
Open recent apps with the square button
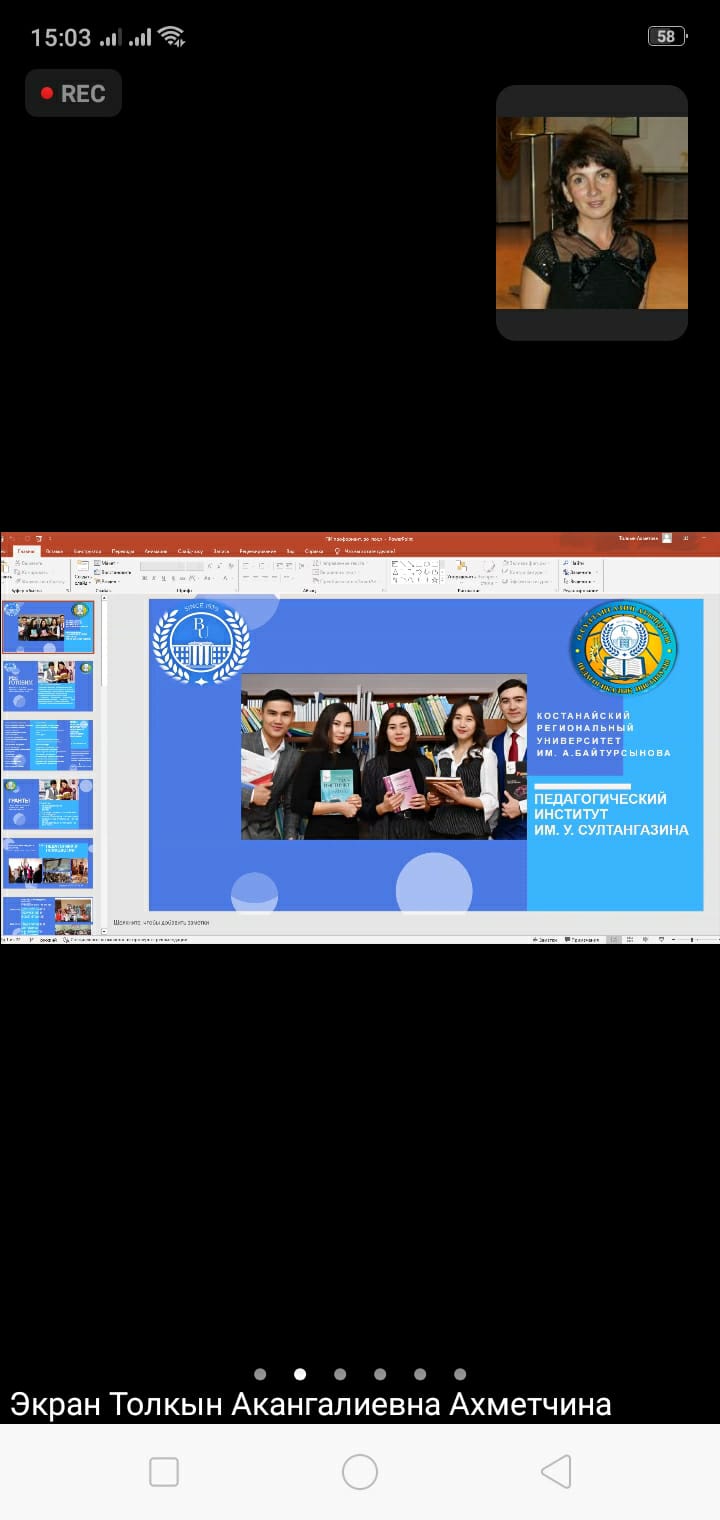[164, 1472]
